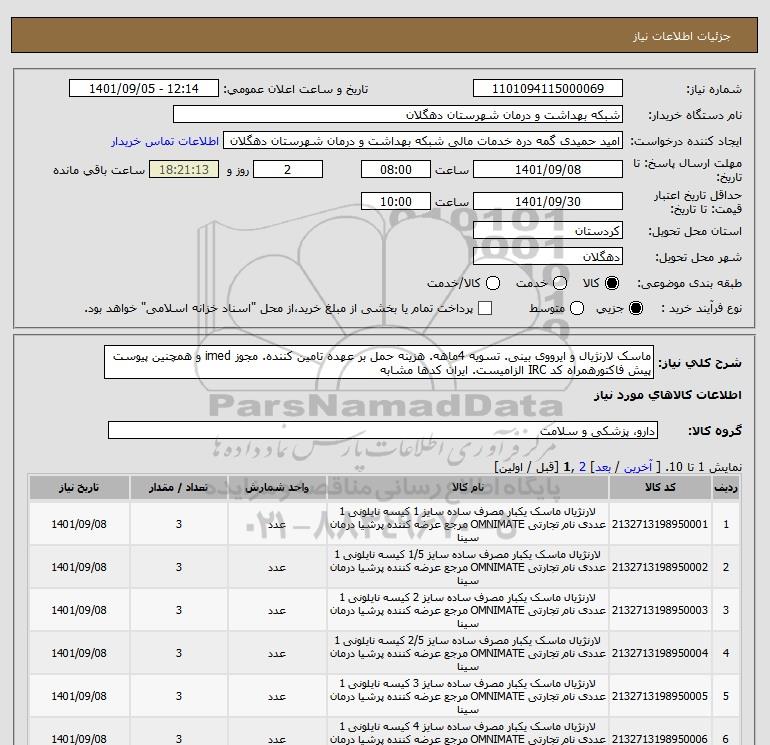The image size is (770, 745).
Task: Click the 08:00 deadline time field
Action: click(x=396, y=169)
